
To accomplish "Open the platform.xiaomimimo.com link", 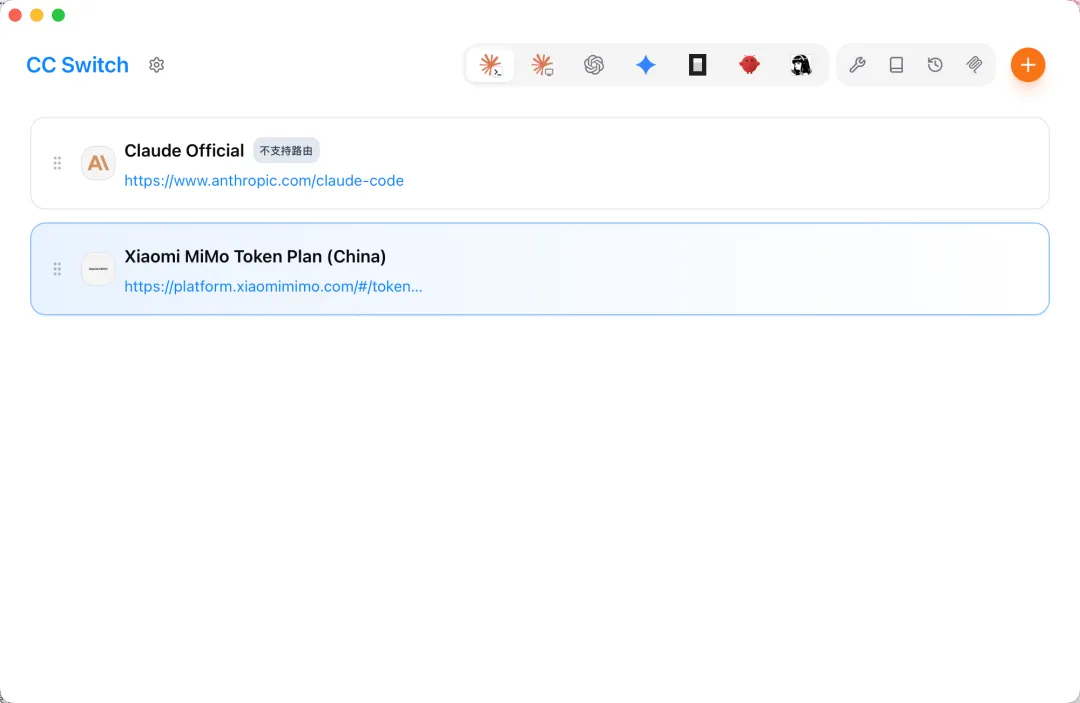I will [273, 286].
